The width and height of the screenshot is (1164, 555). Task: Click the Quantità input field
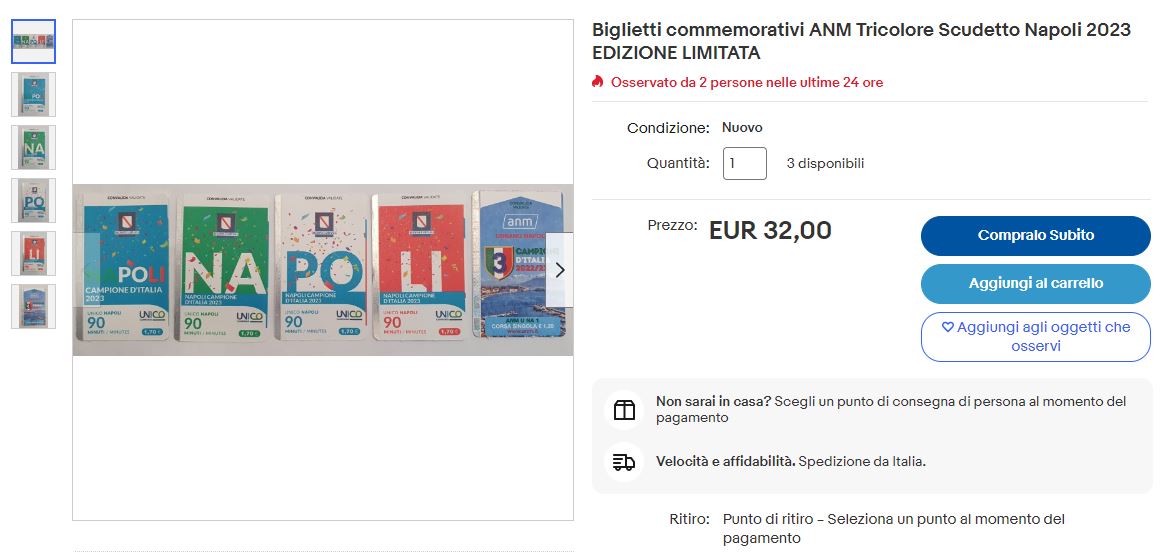(744, 163)
